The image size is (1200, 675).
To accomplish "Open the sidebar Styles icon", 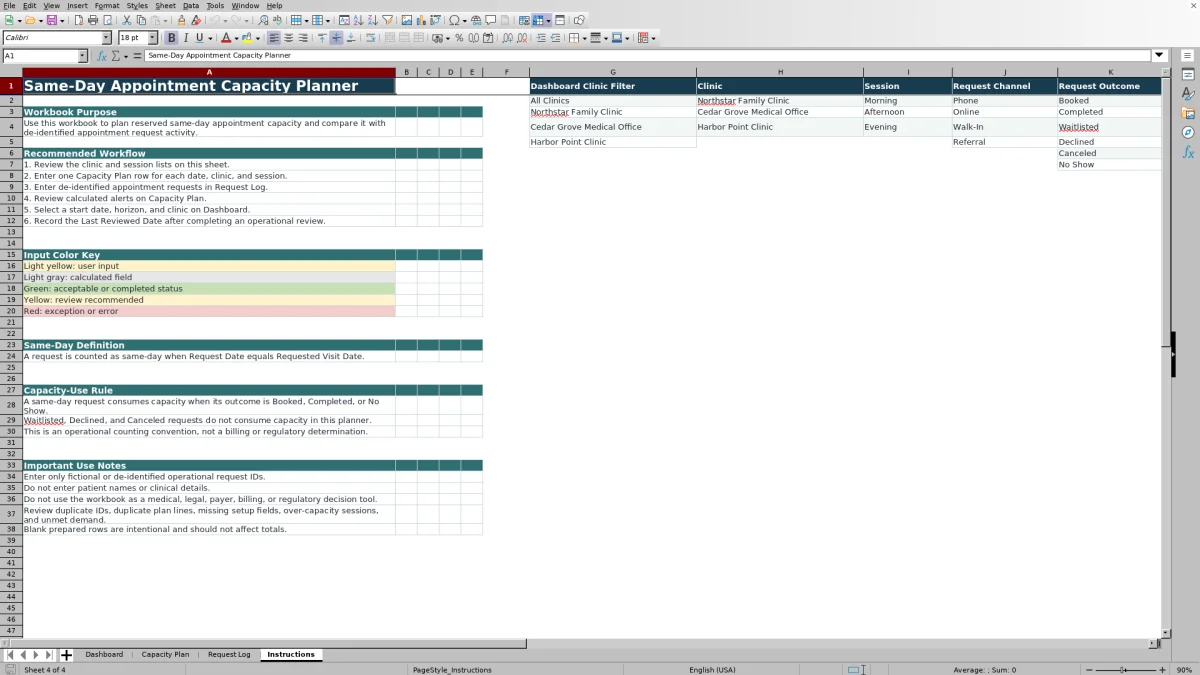I will click(x=1188, y=94).
